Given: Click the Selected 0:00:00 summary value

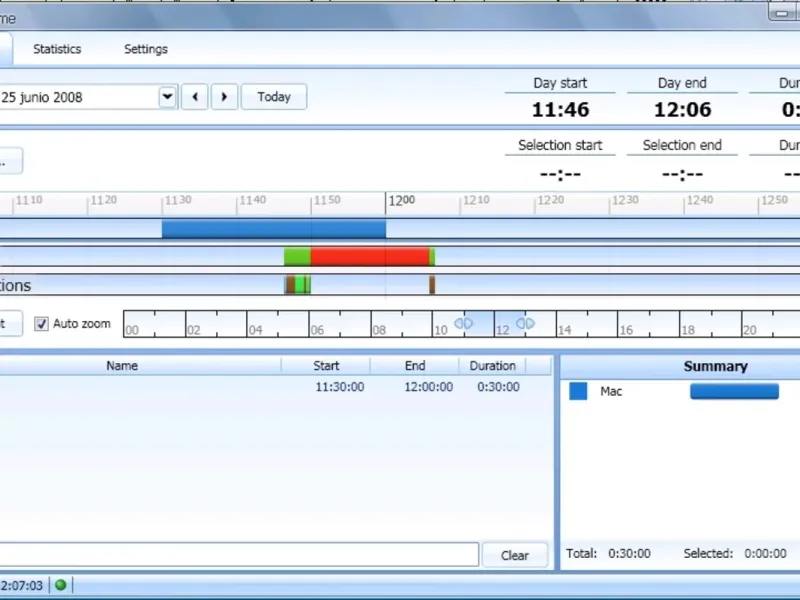Looking at the screenshot, I should coord(765,554).
